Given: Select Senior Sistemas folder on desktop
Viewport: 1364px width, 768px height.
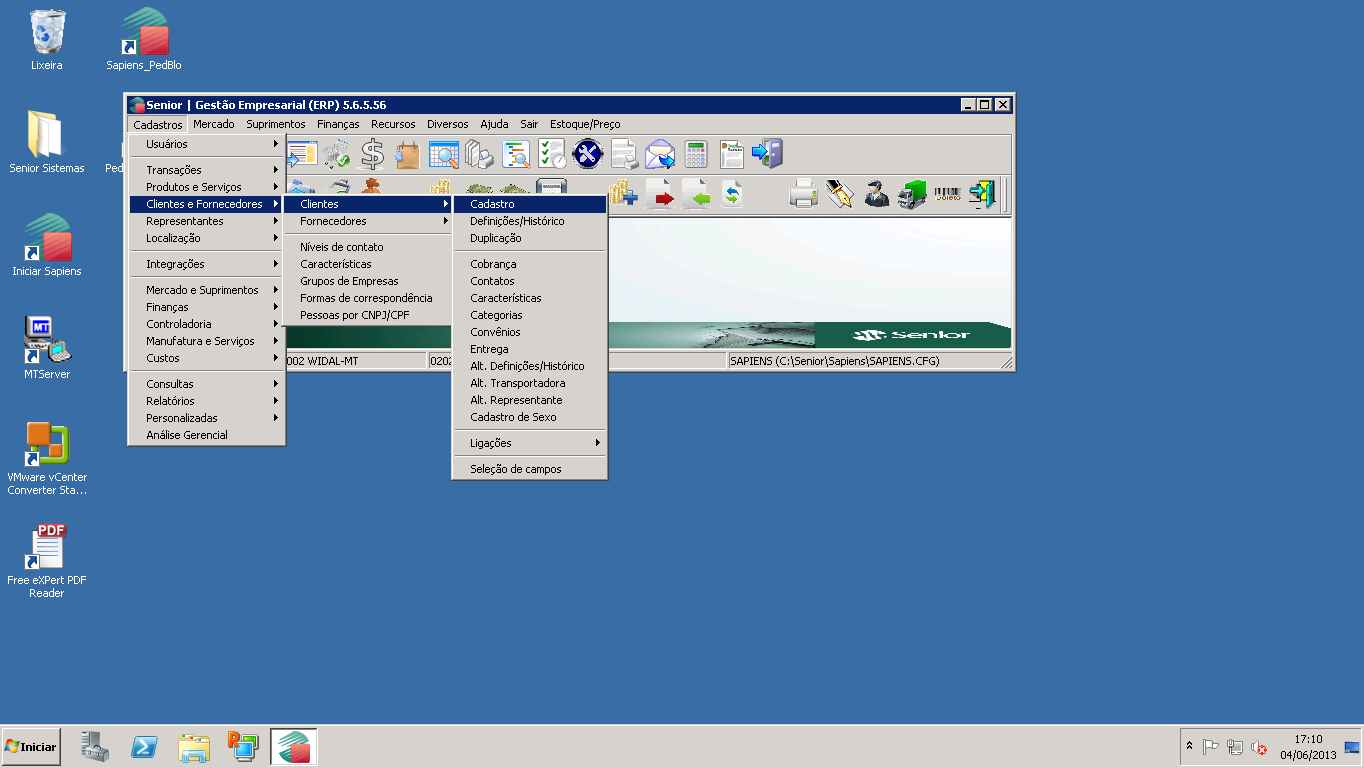Looking at the screenshot, I should (47, 143).
